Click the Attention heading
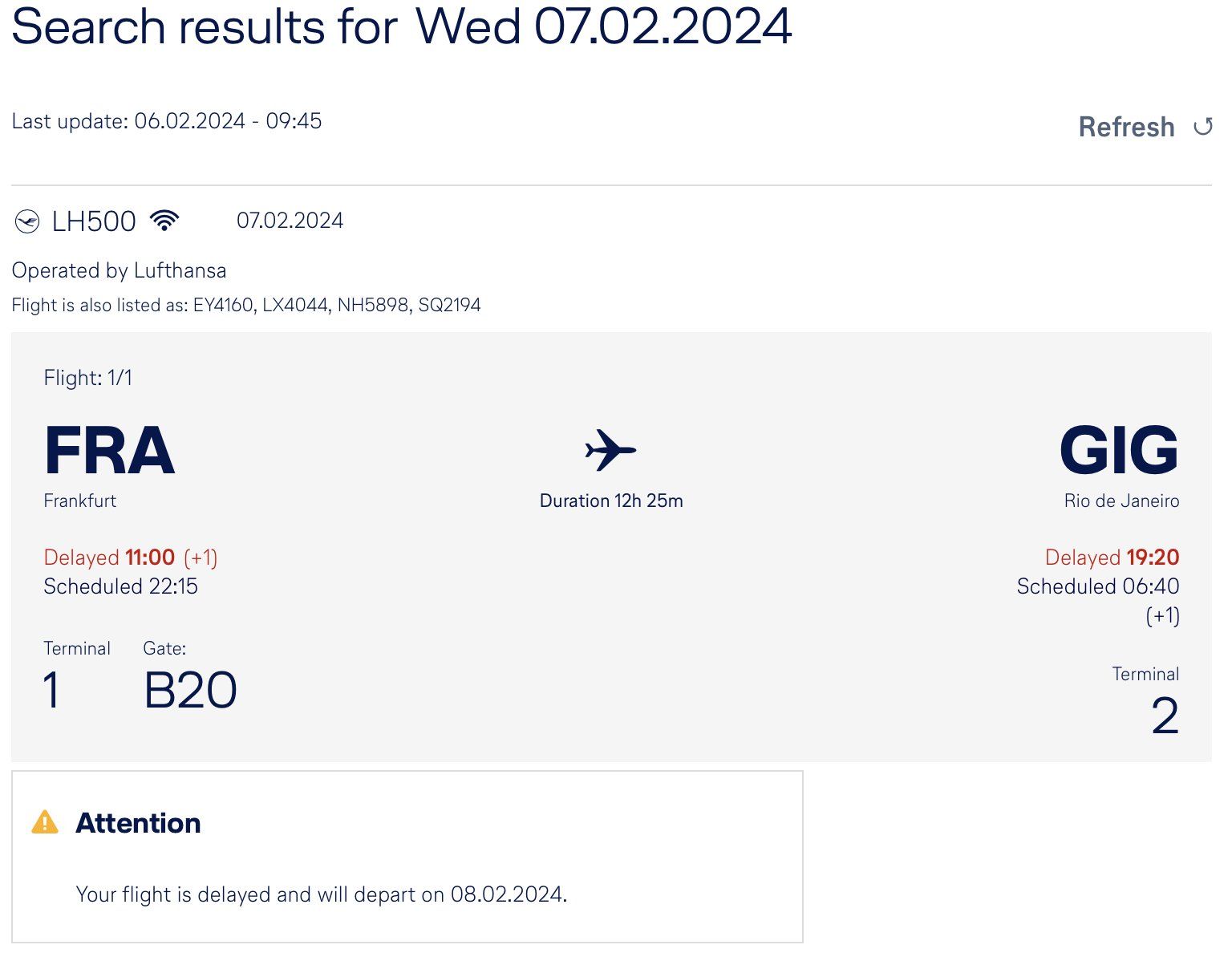Viewport: 1232px width, 953px height. click(x=138, y=823)
